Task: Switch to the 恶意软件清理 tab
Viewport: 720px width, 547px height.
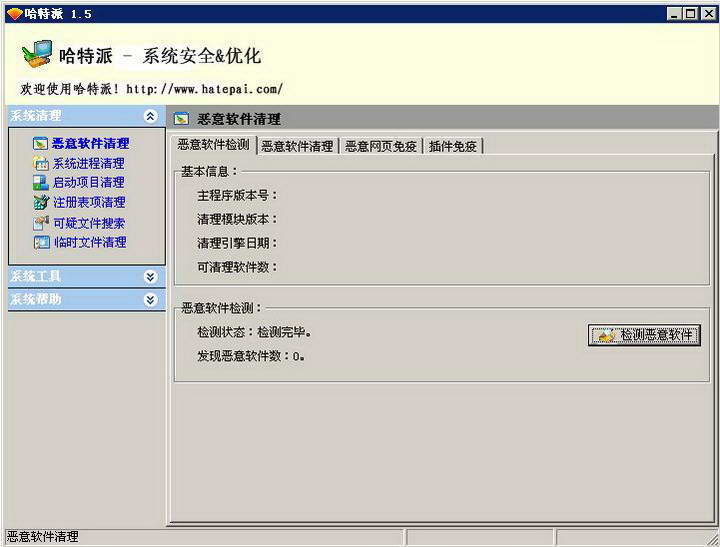Action: click(298, 147)
